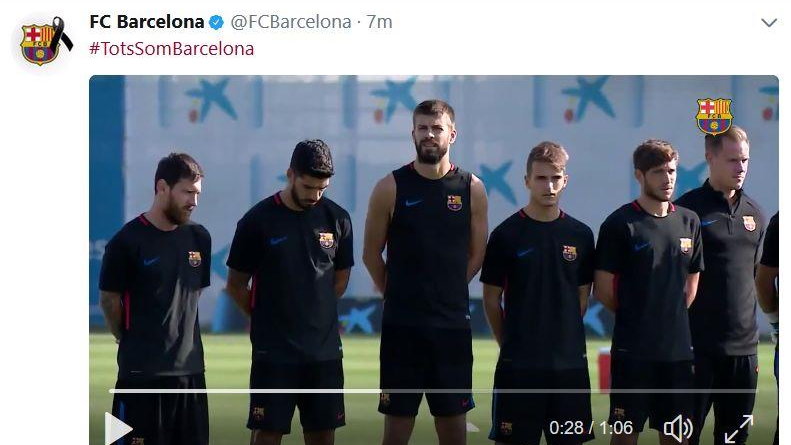Seek on the video progress bar

pos(433,391)
